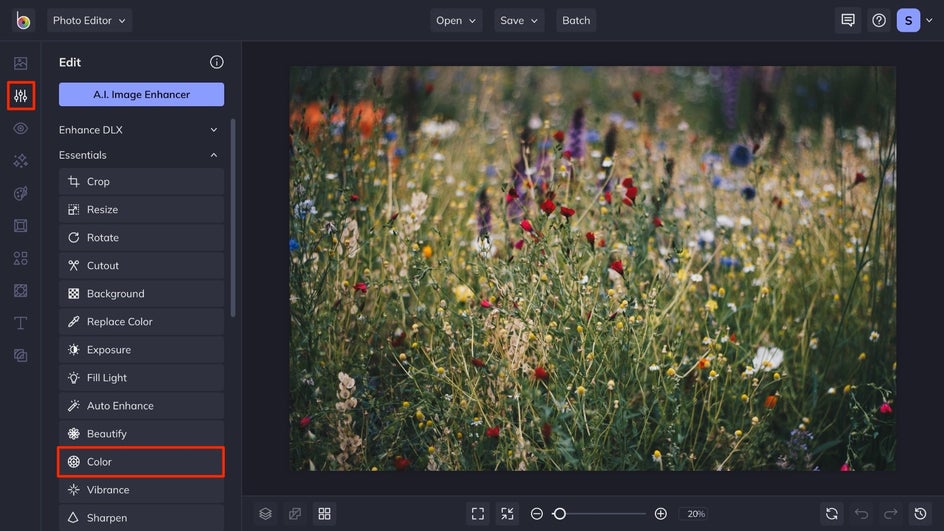Open the Save dropdown menu
Viewport: 944px width, 531px height.
(518, 20)
